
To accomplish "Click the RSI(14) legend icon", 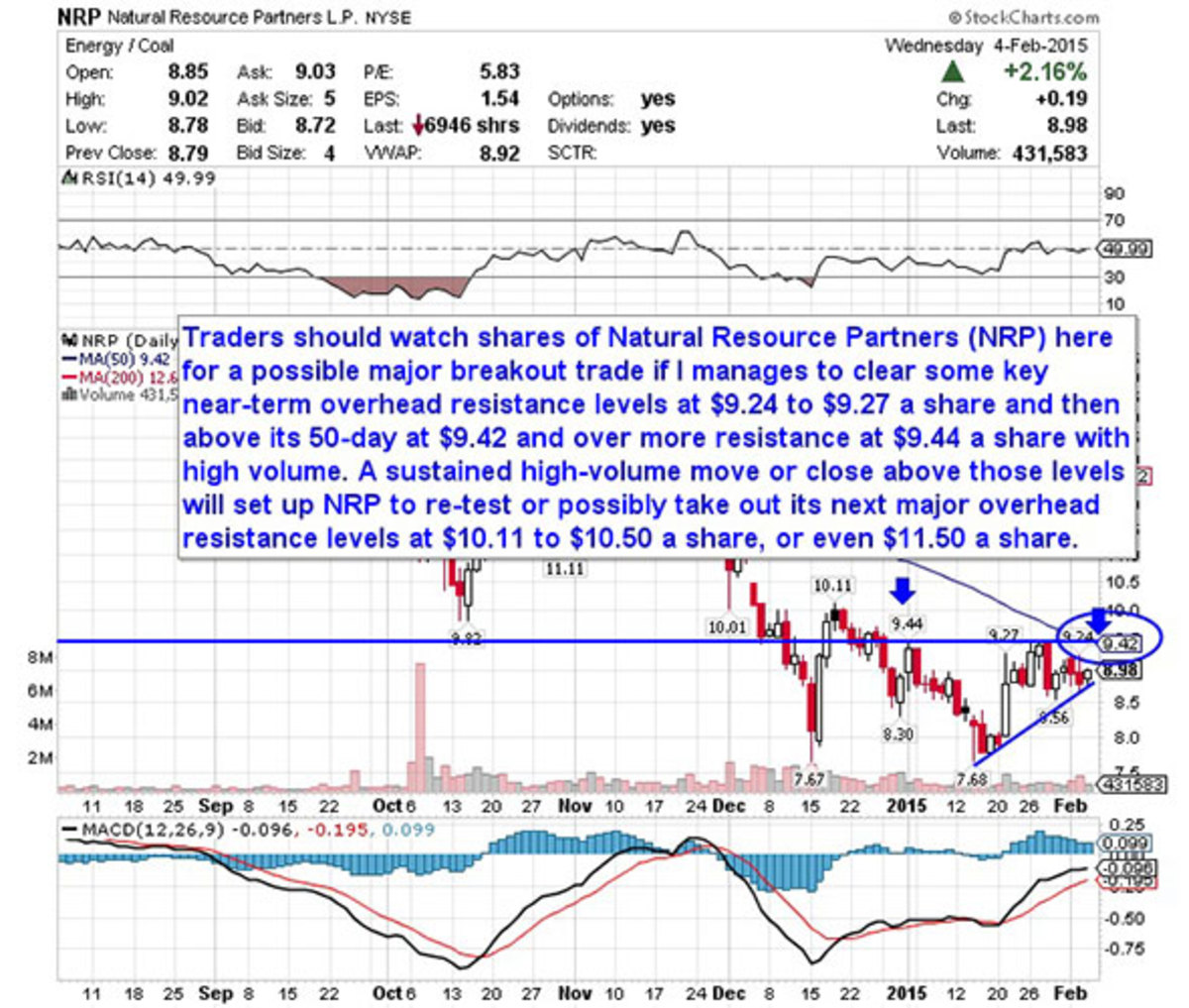I will point(68,178).
